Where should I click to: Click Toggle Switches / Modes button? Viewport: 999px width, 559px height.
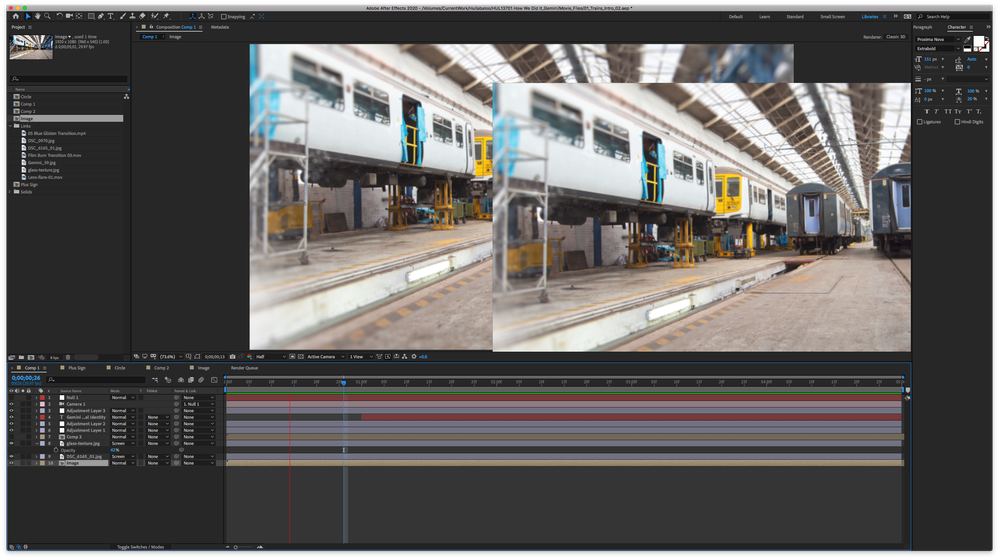[140, 548]
